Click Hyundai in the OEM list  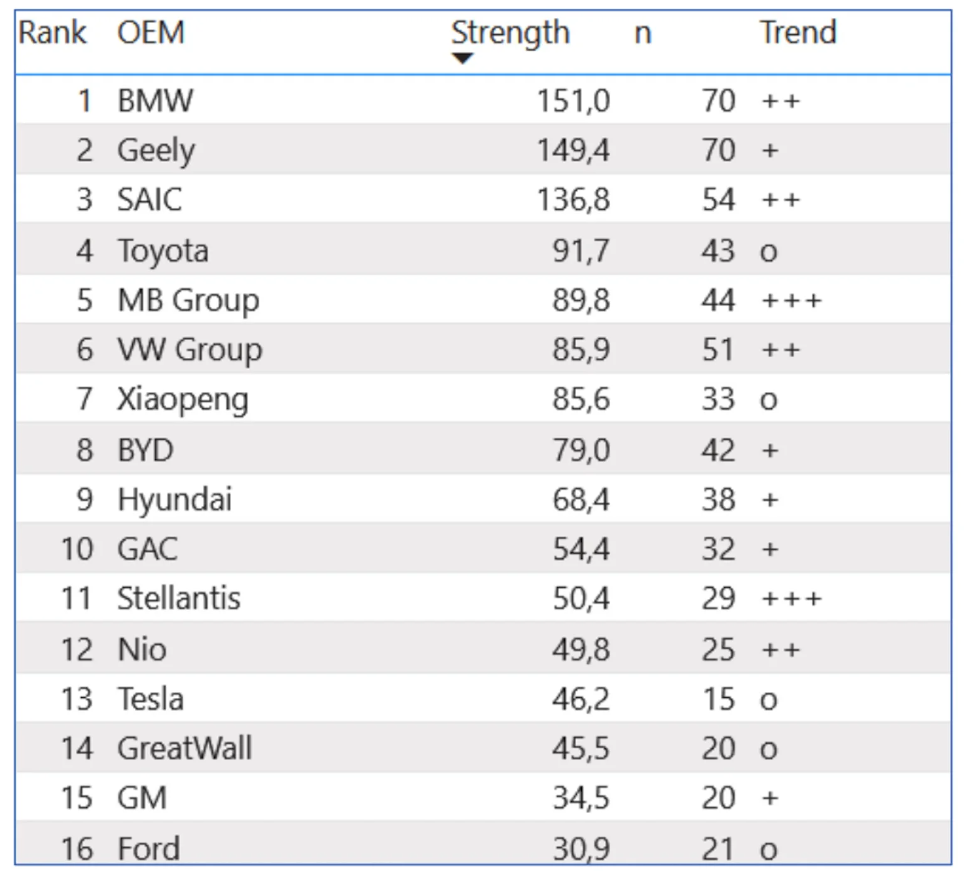174,499
